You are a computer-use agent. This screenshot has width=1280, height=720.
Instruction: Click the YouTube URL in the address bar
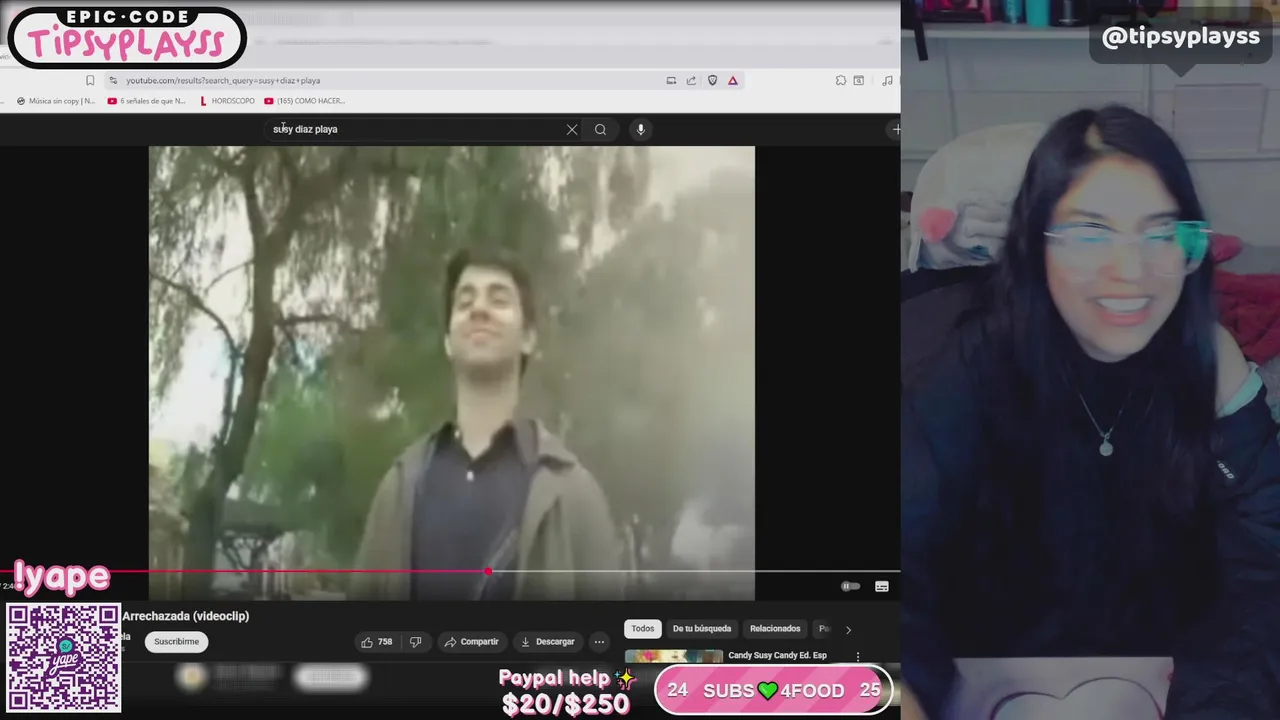[x=223, y=81]
